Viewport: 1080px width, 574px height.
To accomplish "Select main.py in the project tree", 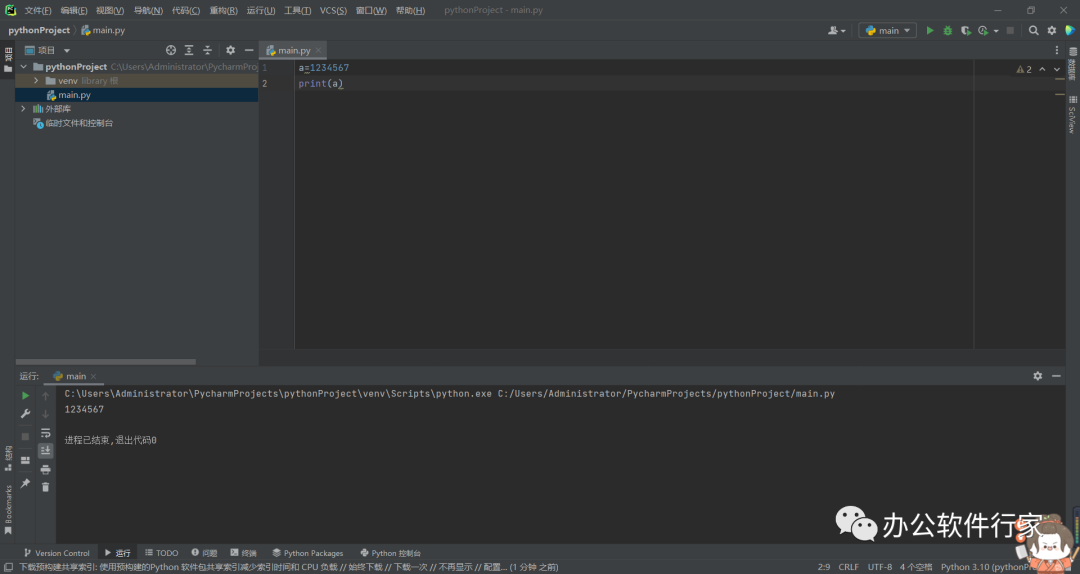I will pyautogui.click(x=74, y=95).
